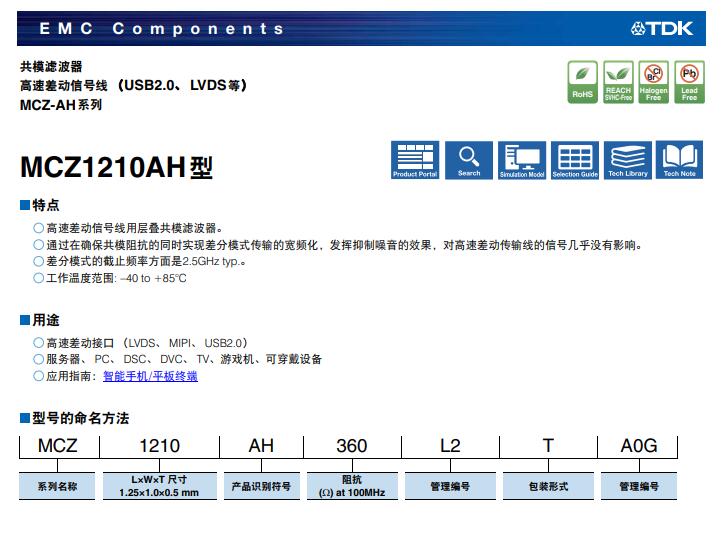Click the 系列名称 label box

pyautogui.click(x=57, y=486)
